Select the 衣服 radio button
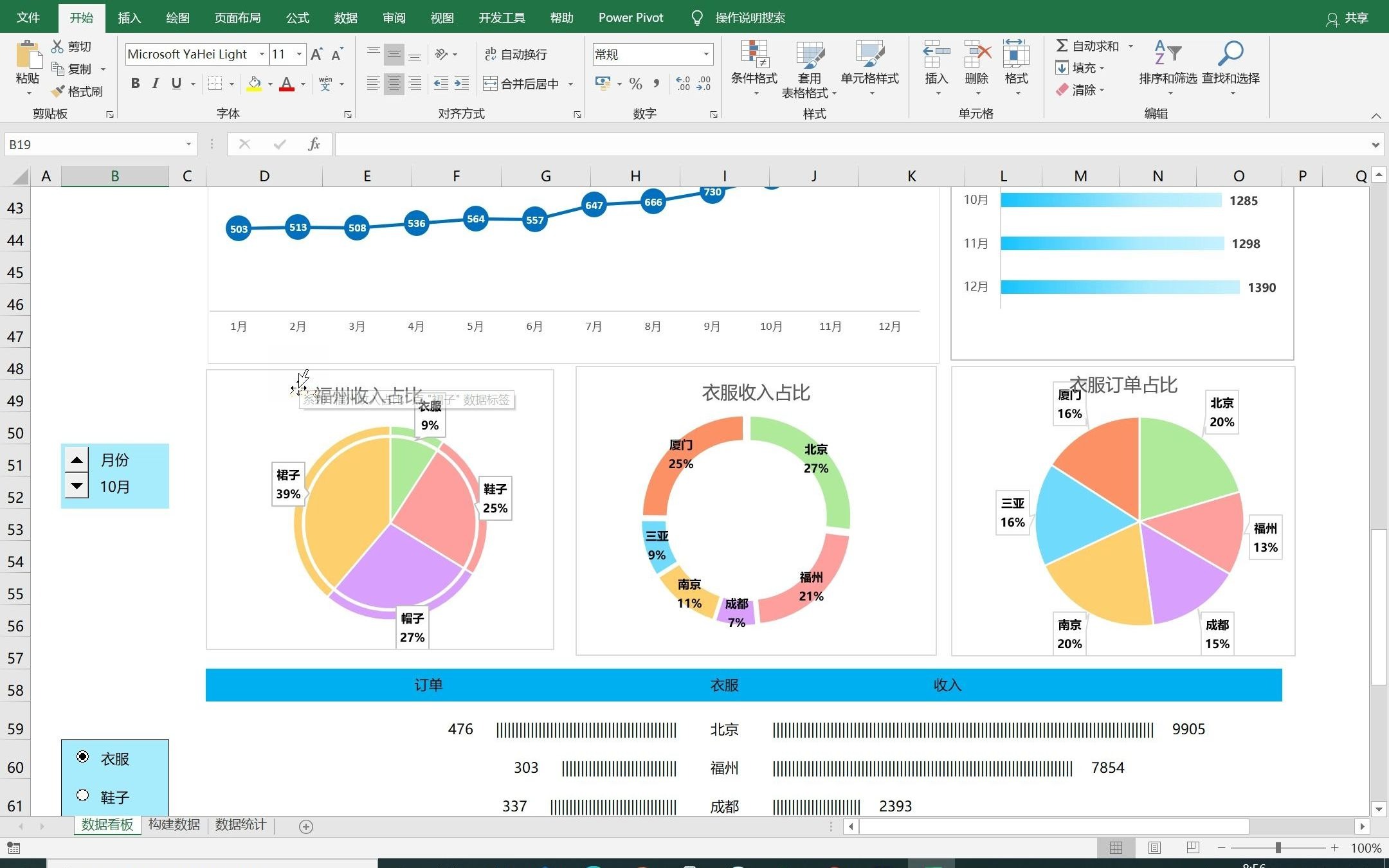1389x868 pixels. (x=83, y=757)
